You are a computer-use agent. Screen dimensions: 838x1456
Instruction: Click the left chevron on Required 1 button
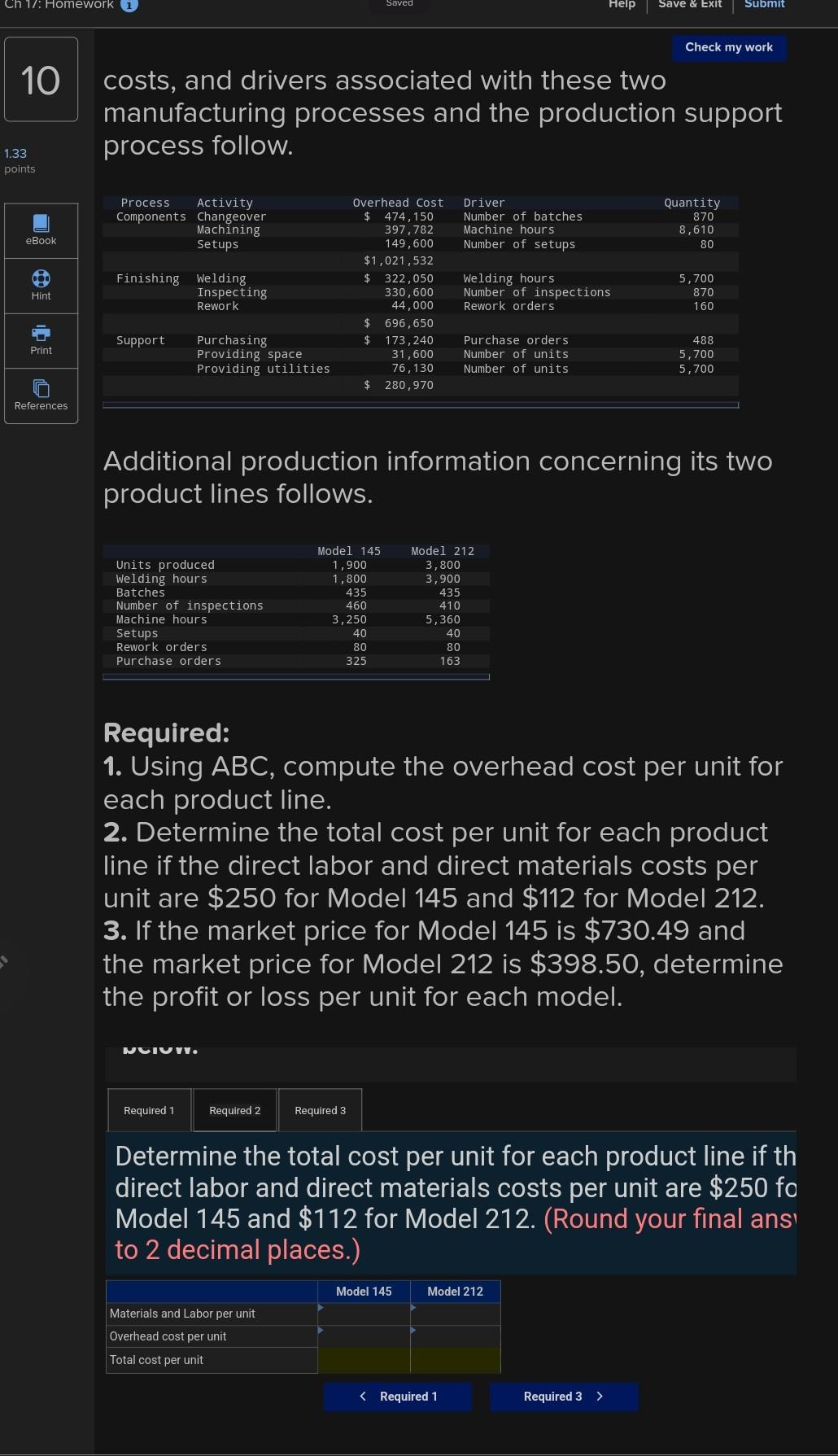[x=363, y=1396]
